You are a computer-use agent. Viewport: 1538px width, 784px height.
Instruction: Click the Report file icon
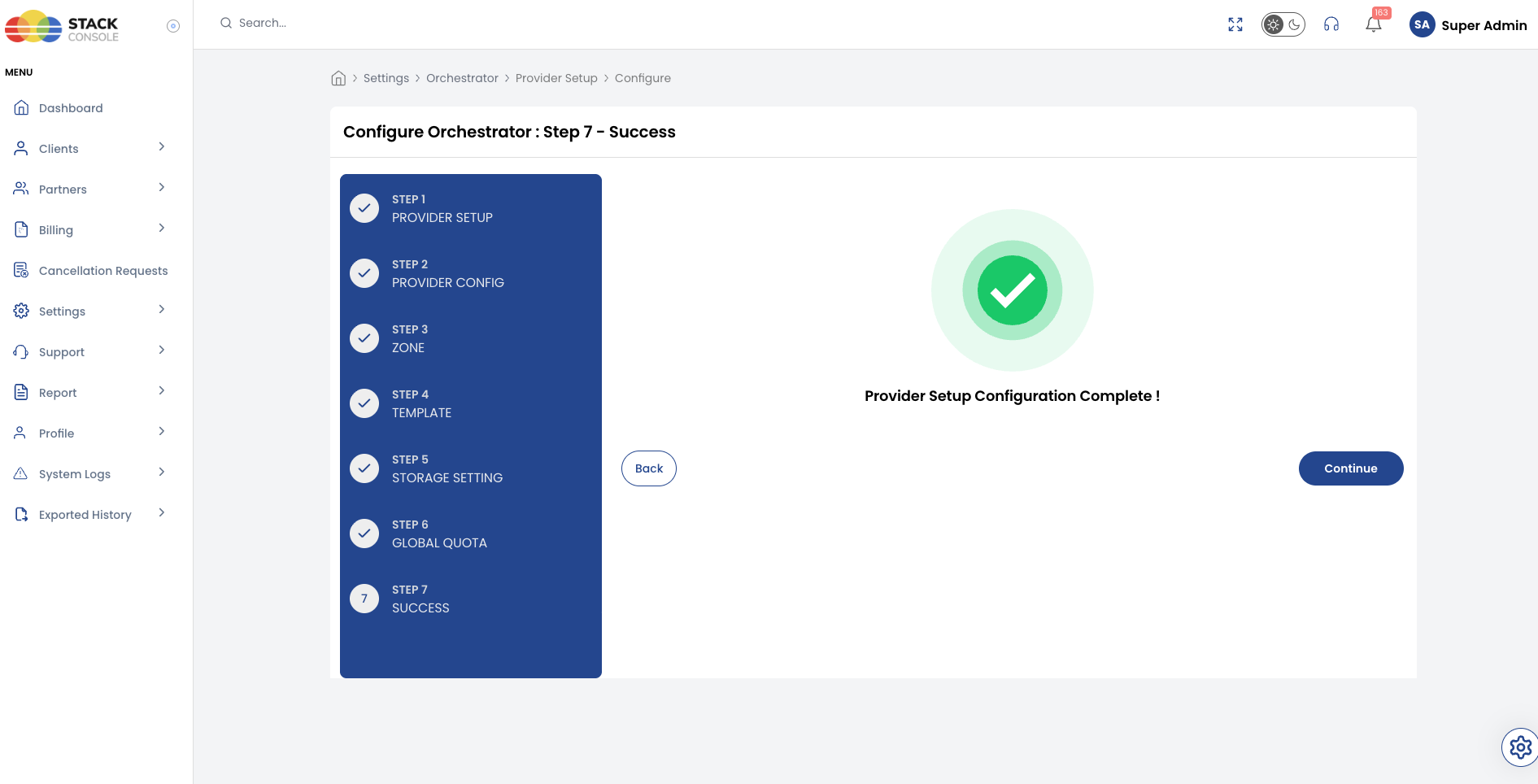21,392
